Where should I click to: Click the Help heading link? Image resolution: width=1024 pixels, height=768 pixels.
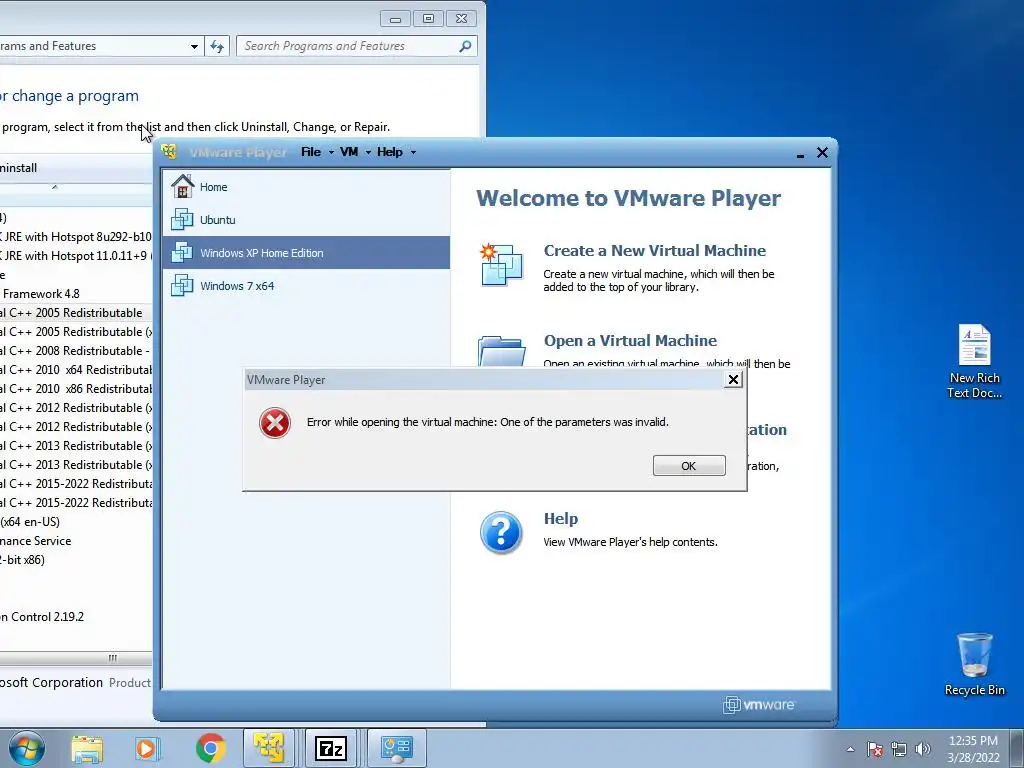(x=560, y=519)
